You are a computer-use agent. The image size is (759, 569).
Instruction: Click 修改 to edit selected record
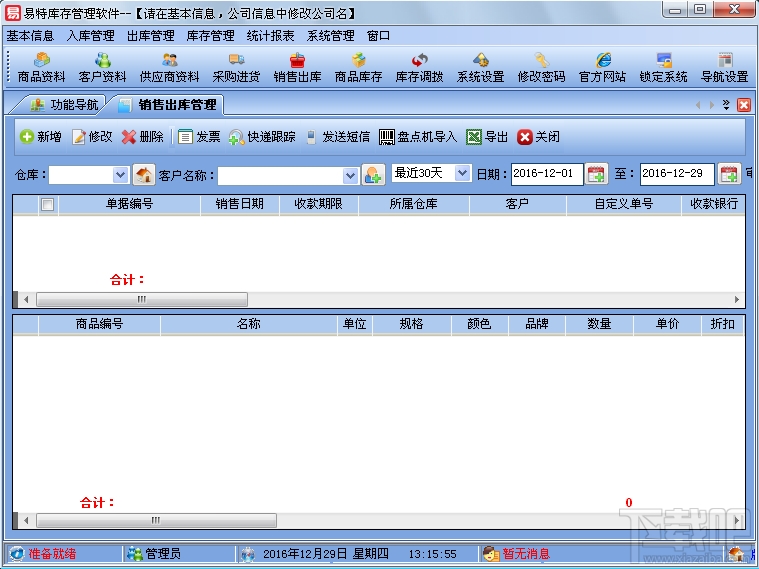point(92,137)
